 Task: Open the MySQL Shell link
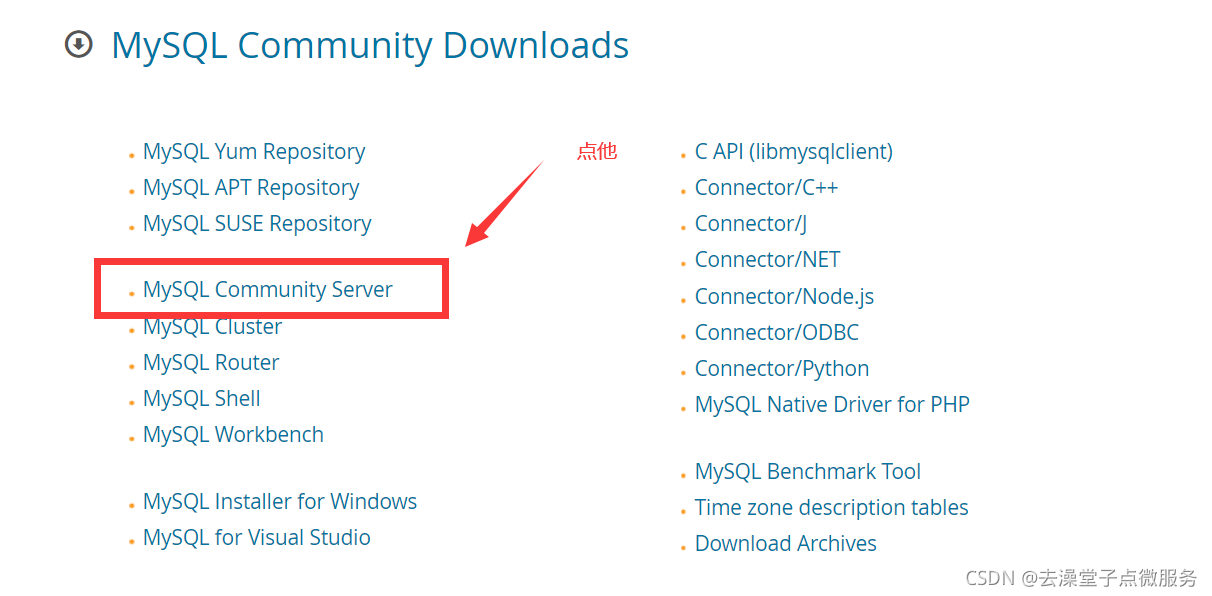point(202,399)
